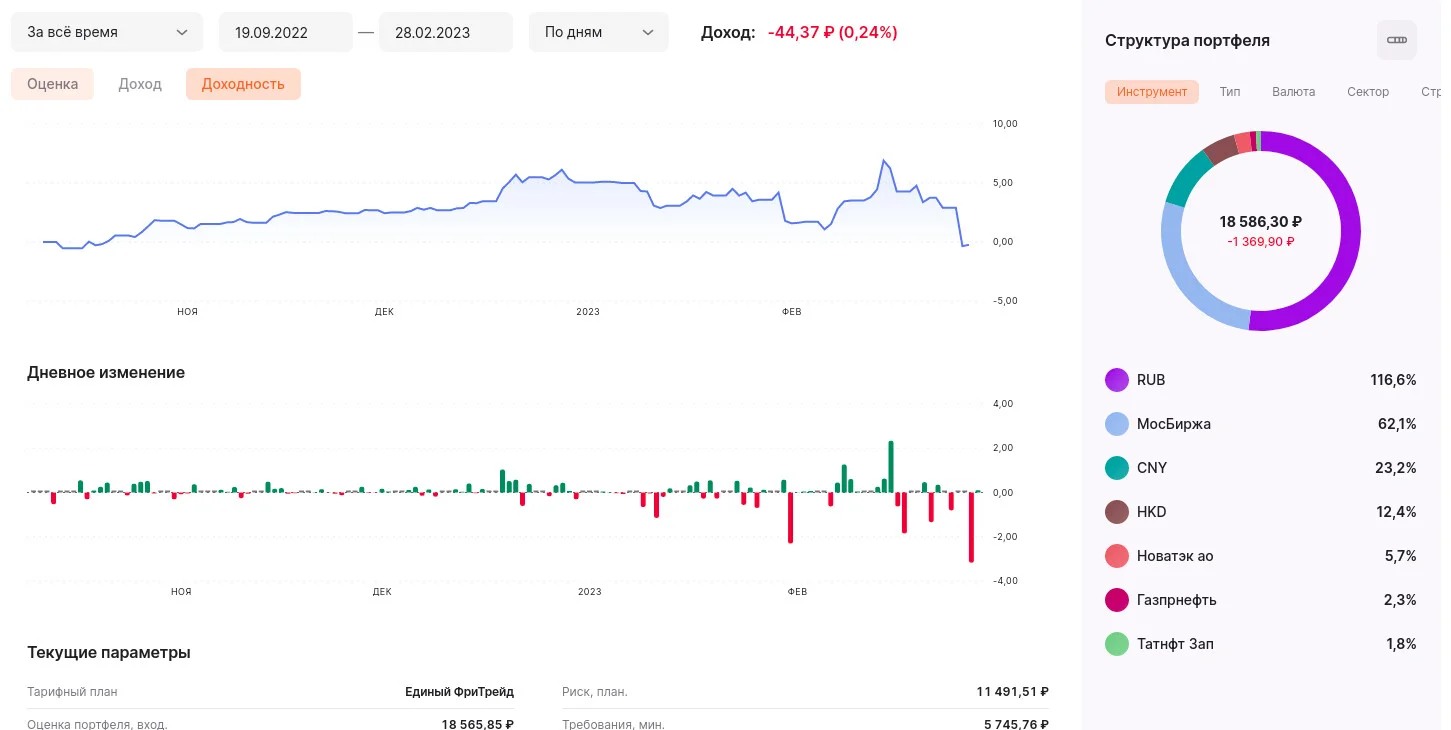1451x730 pixels.
Task: Switch structure view to 'Тип'
Action: click(x=1230, y=92)
